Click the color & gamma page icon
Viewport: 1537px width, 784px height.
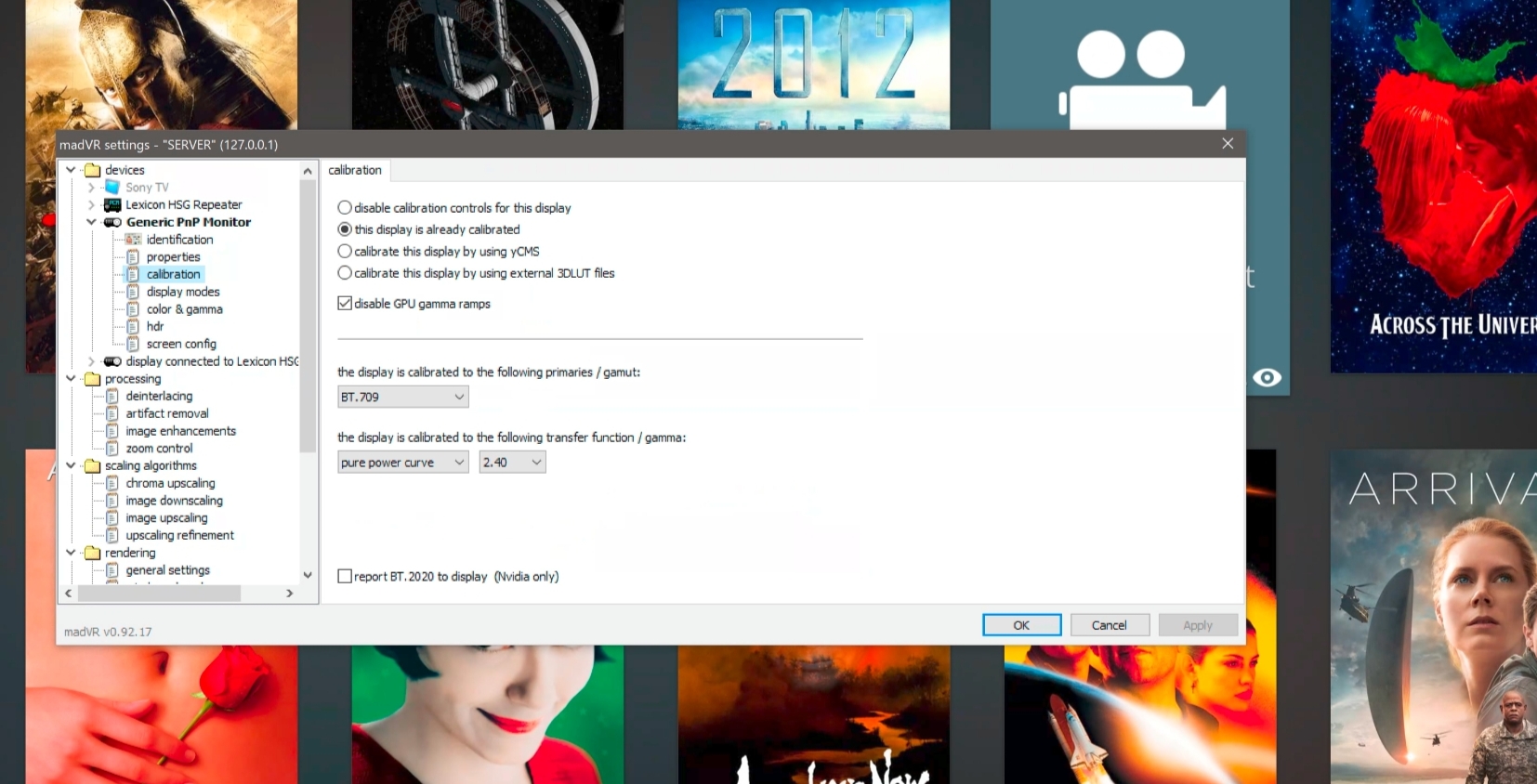[x=133, y=309]
